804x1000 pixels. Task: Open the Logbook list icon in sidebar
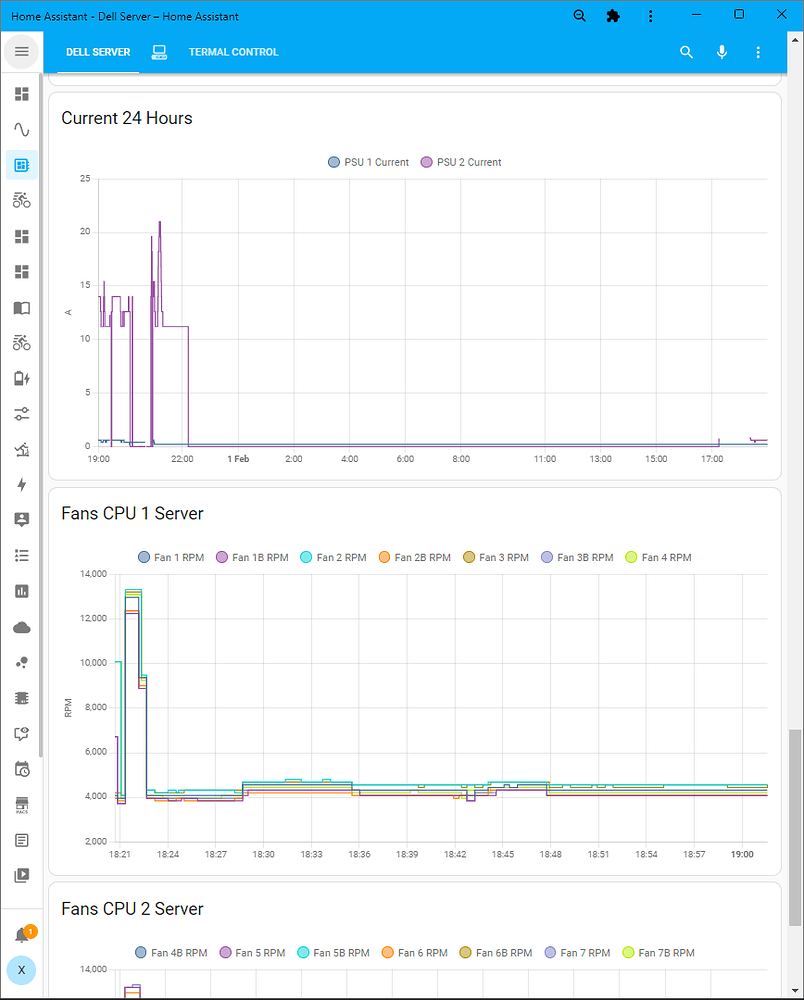(21, 555)
